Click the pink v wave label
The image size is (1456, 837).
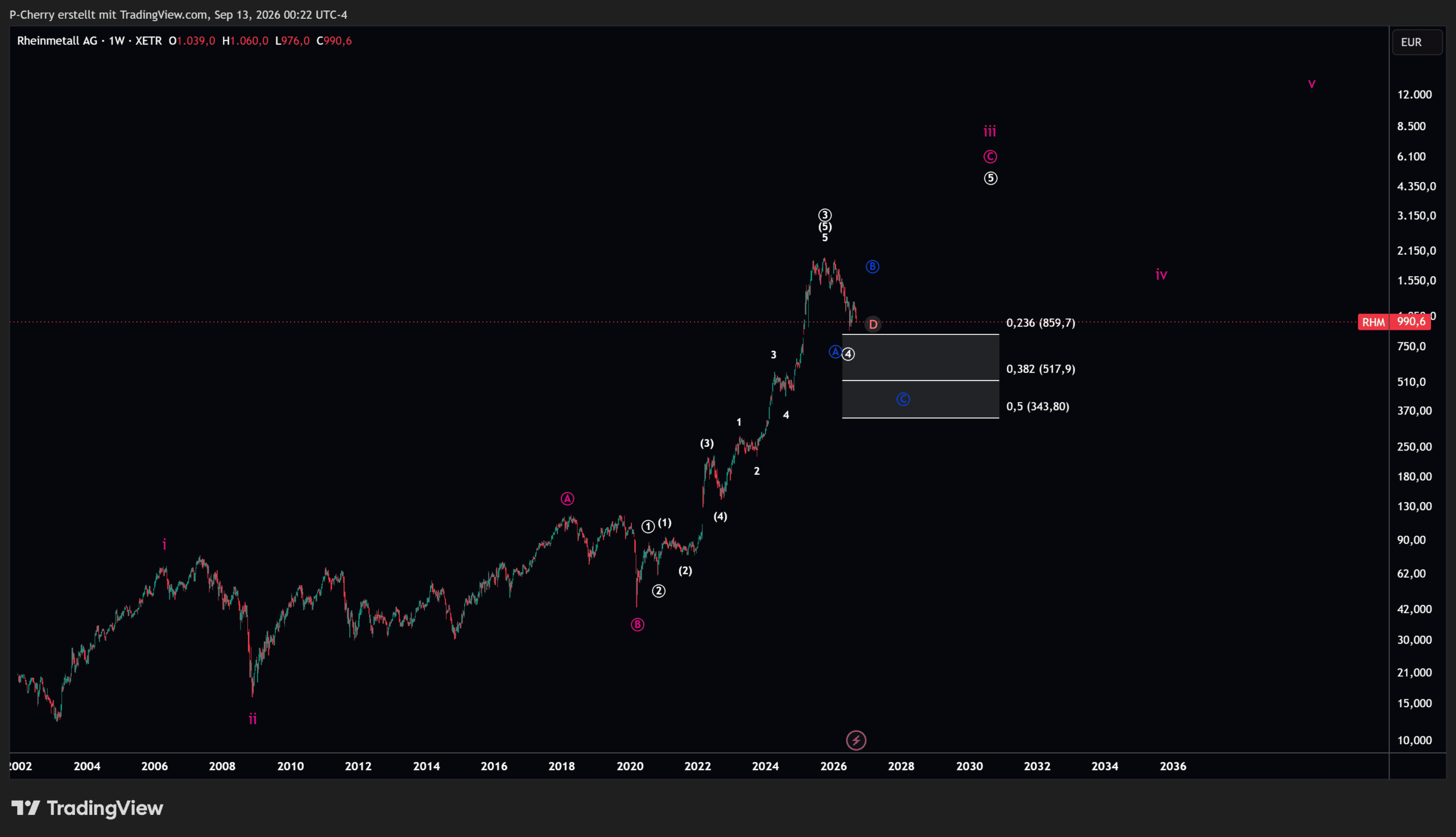pyautogui.click(x=1312, y=84)
